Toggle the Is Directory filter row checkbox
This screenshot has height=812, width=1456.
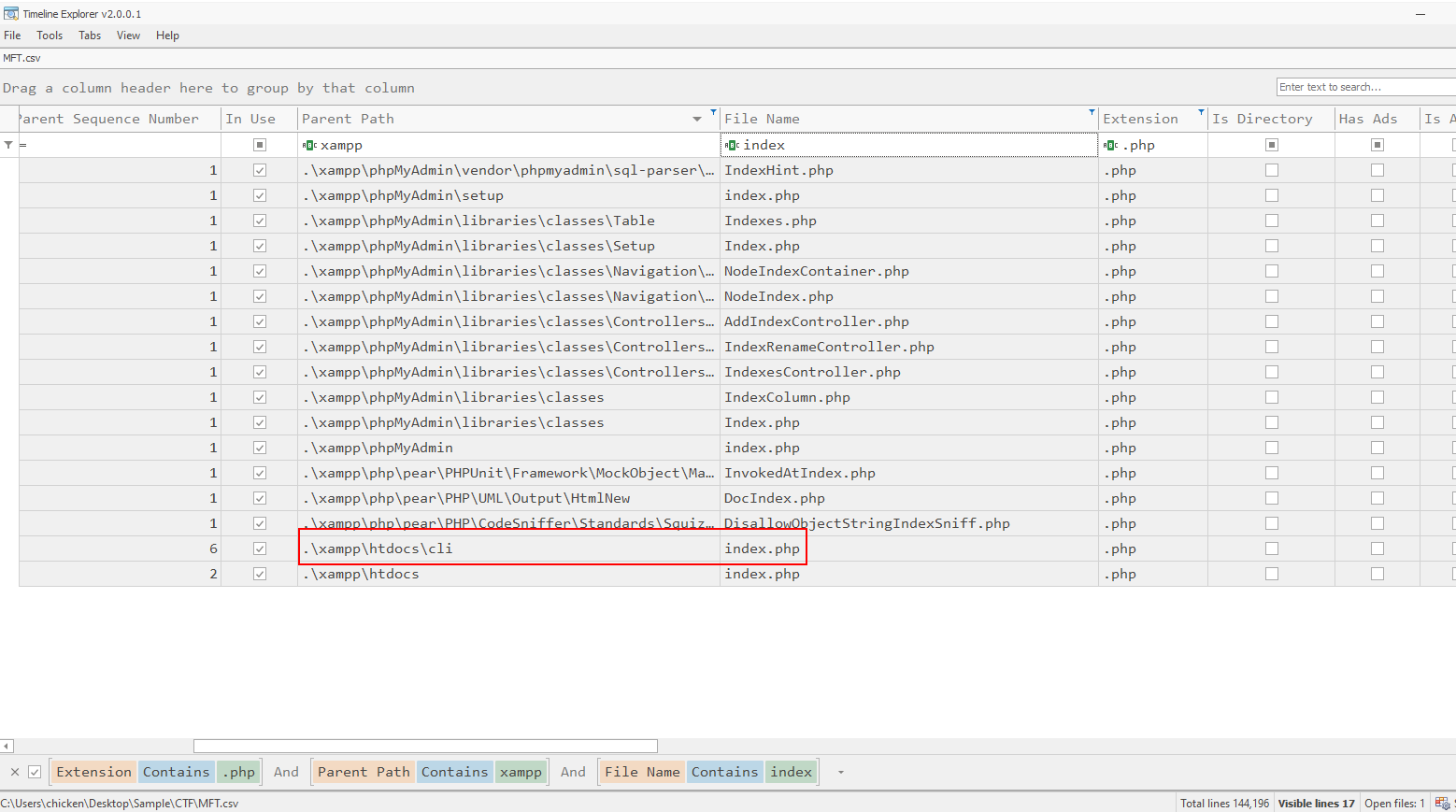1271,145
